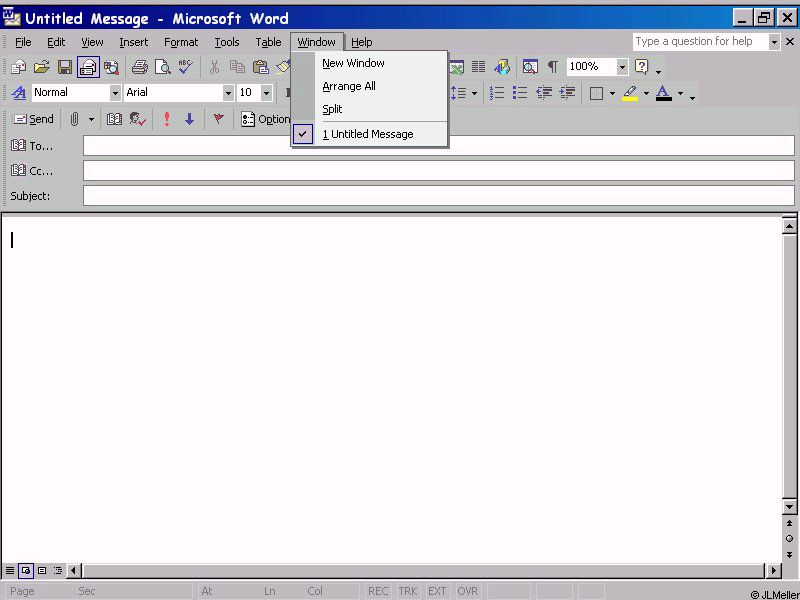The width and height of the screenshot is (800, 600).
Task: Select checked 1 Untitled Message window entry
Action: click(369, 134)
